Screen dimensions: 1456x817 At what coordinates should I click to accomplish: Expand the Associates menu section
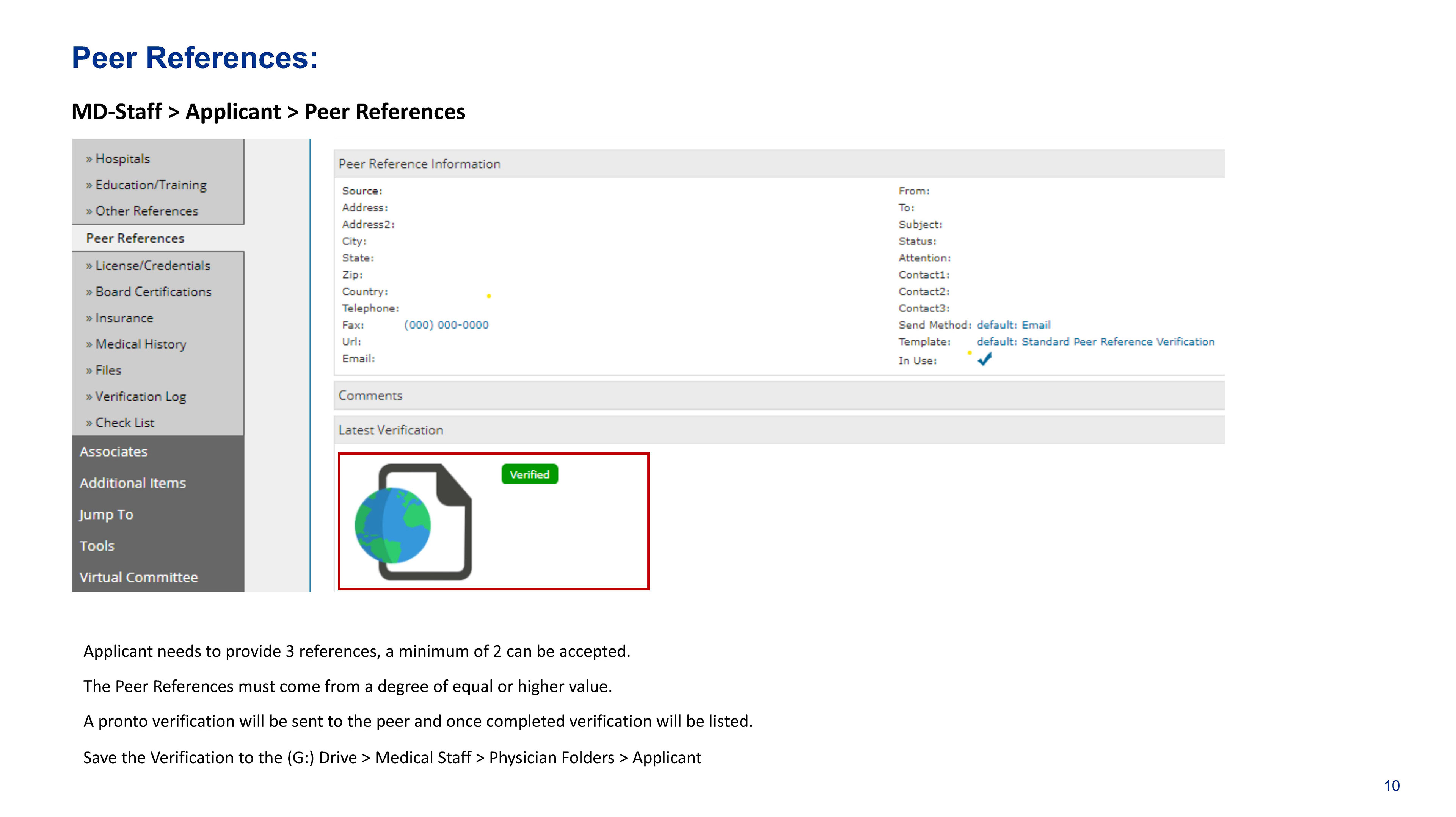[x=114, y=452]
